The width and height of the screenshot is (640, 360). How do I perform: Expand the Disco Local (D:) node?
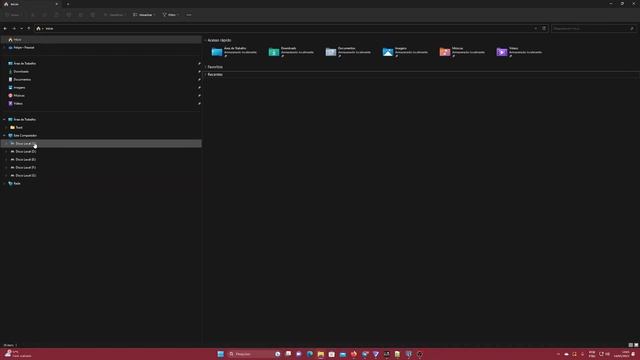coord(7,151)
